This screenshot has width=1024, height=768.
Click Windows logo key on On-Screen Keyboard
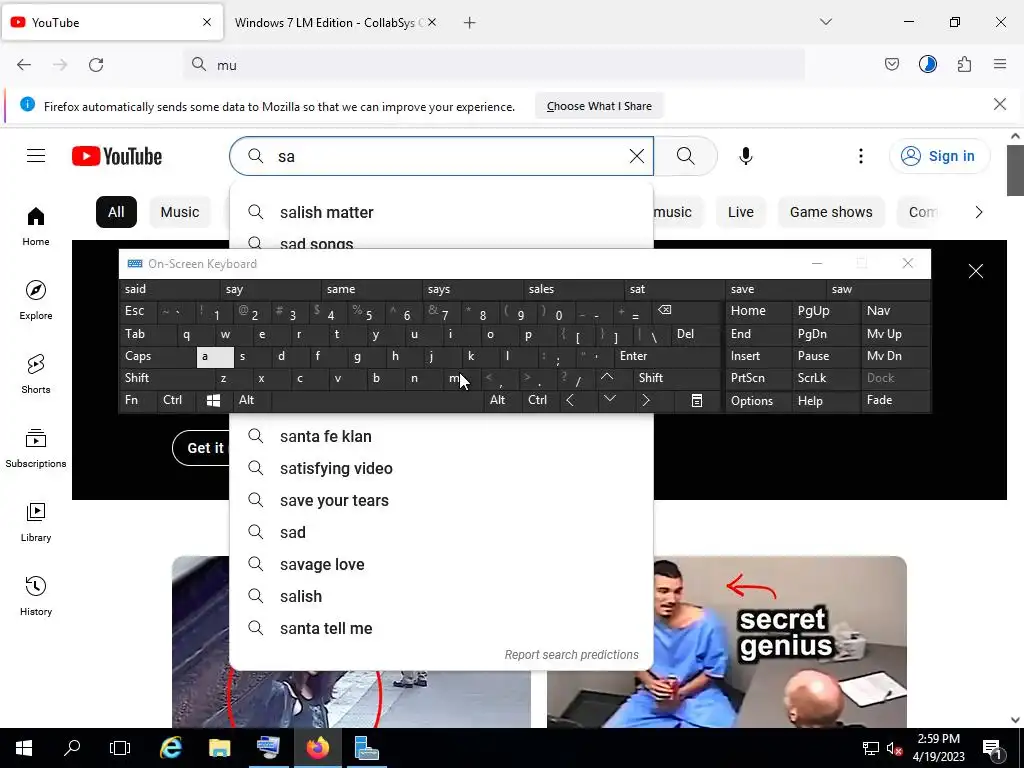click(x=214, y=400)
